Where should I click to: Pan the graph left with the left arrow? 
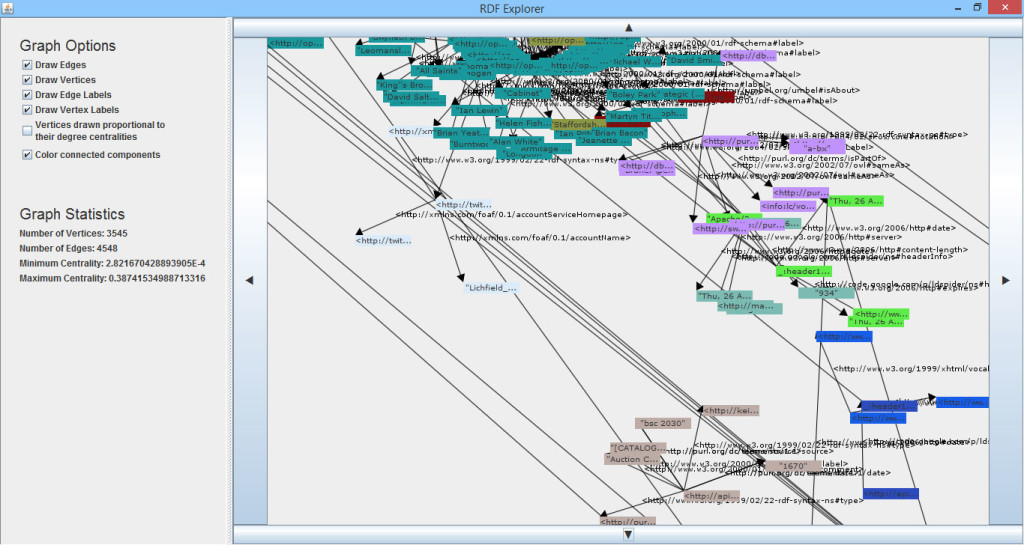[x=250, y=280]
